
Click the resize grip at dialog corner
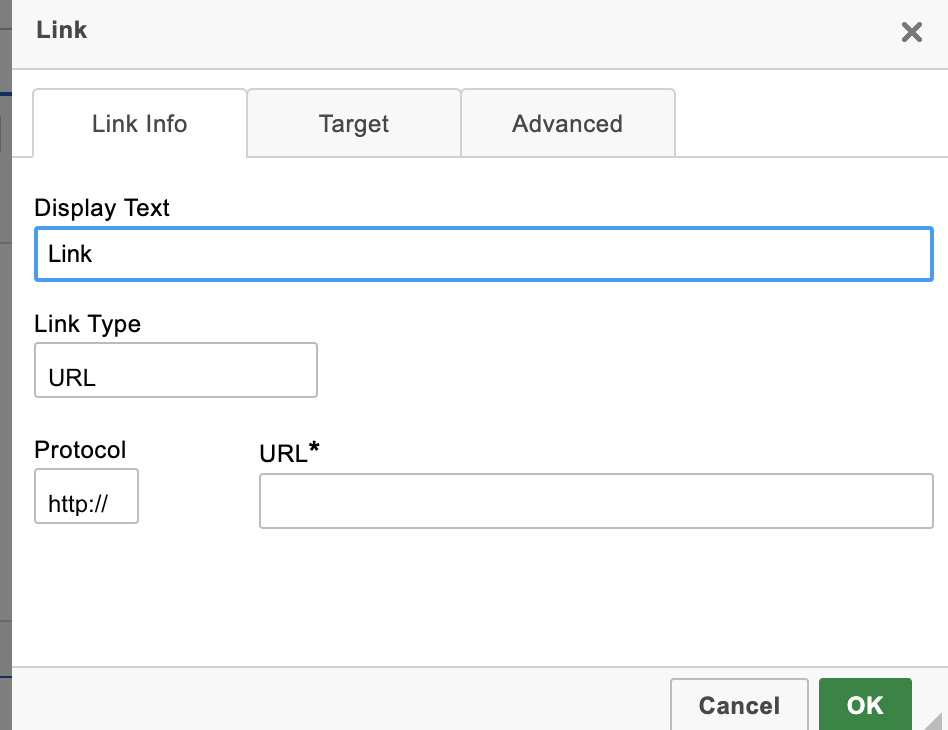(935, 720)
